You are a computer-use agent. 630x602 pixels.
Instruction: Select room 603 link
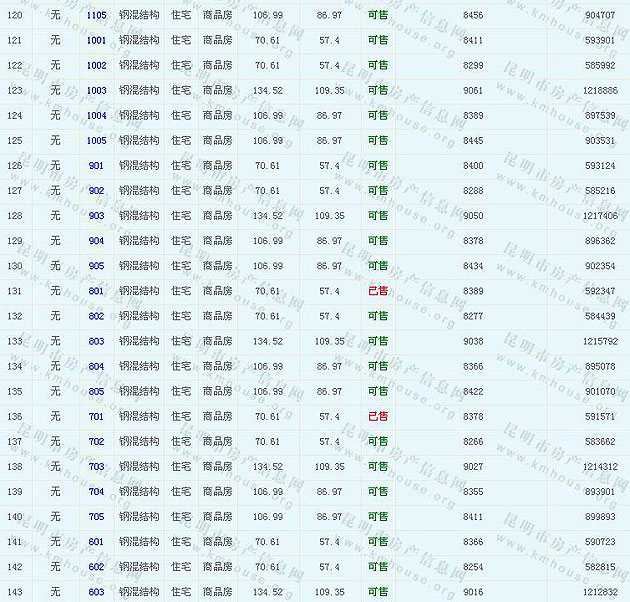pos(97,592)
